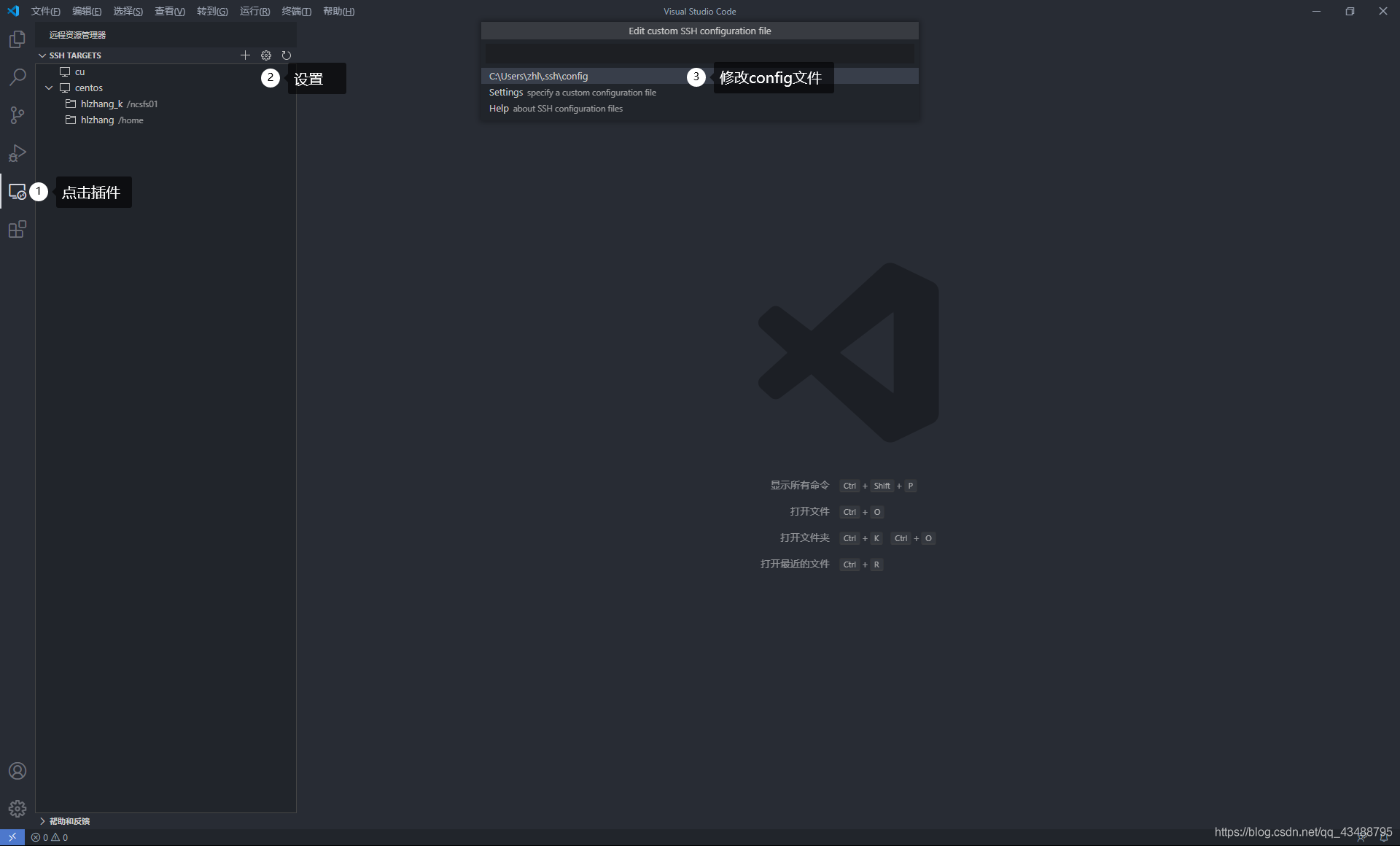
Task: Open the Explorer view in activity bar
Action: 17,39
